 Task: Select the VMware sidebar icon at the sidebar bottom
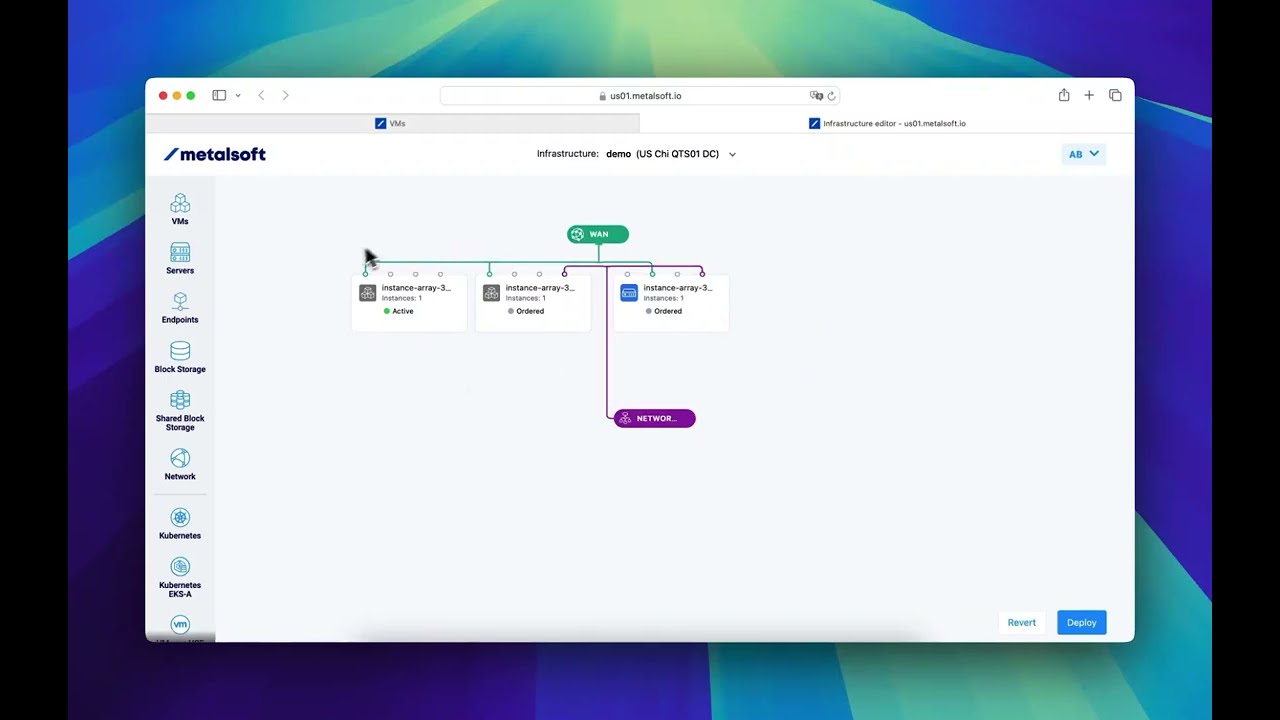pyautogui.click(x=180, y=626)
